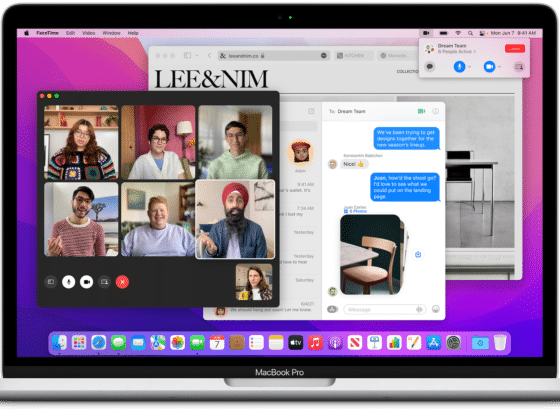Image resolution: width=560 pixels, height=420 pixels.
Task: Open App Store from the Dock
Action: tap(433, 343)
